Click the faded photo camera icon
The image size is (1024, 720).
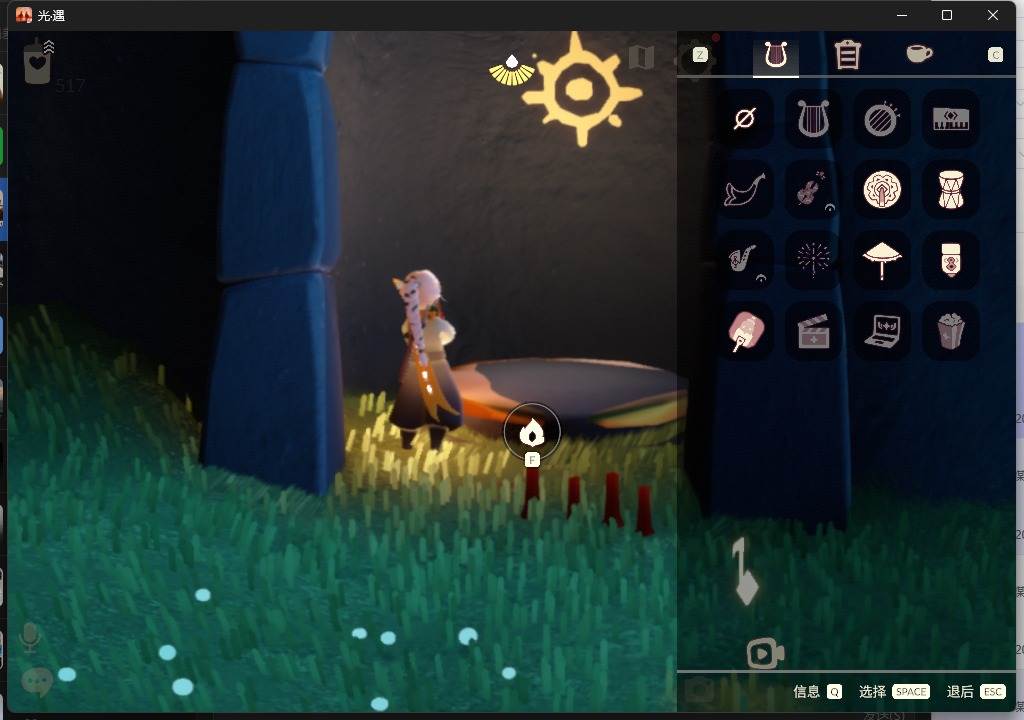pyautogui.click(x=699, y=691)
